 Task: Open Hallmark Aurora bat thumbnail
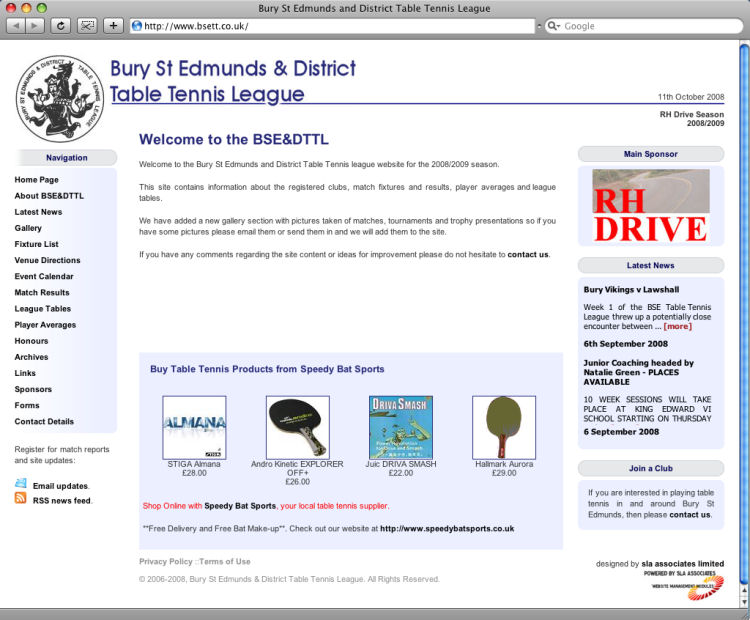504,427
